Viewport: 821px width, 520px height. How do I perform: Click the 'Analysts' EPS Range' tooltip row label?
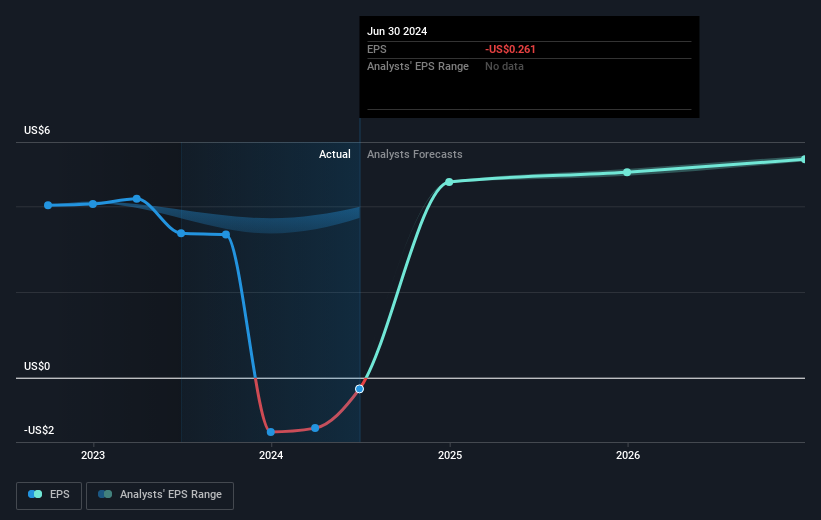pos(418,67)
